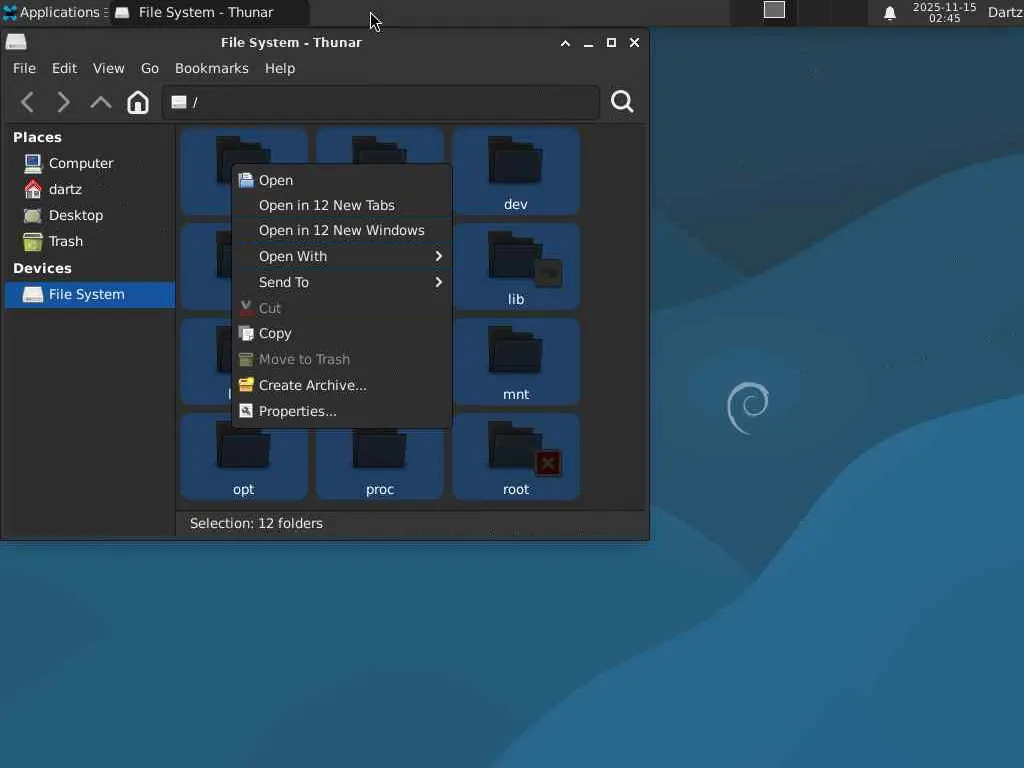Click the File System taskbar button
1024x768 pixels.
point(205,13)
